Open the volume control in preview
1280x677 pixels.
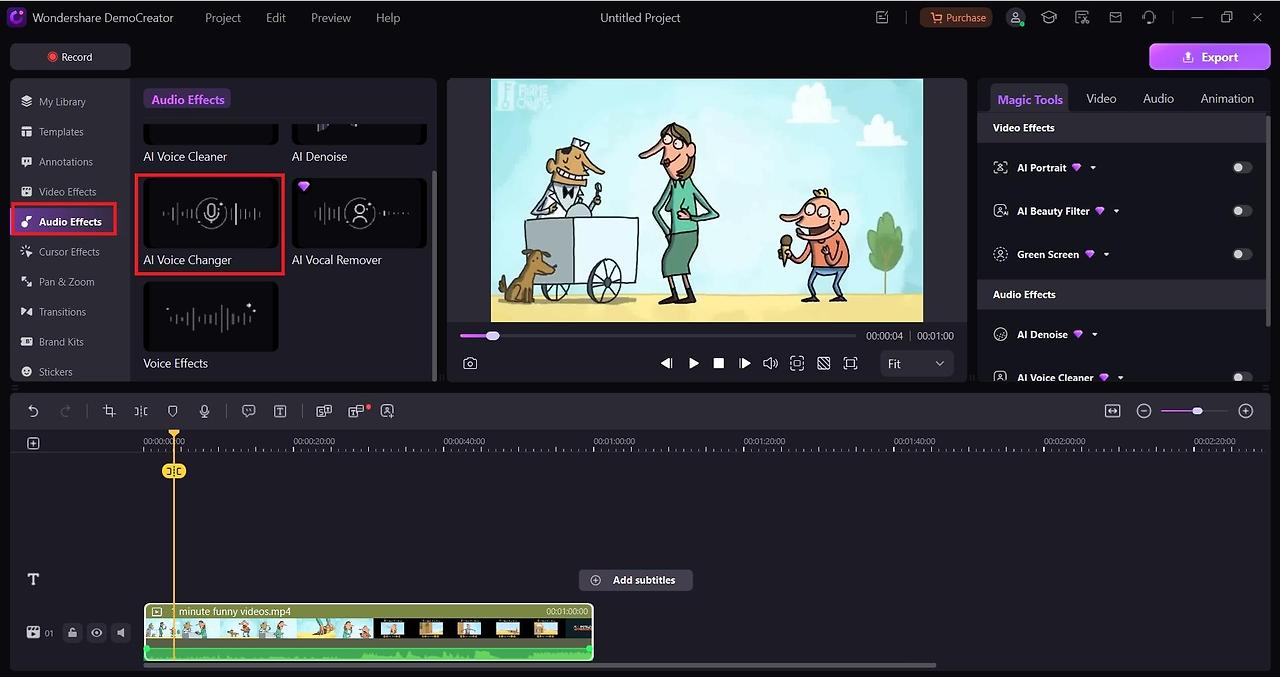770,364
